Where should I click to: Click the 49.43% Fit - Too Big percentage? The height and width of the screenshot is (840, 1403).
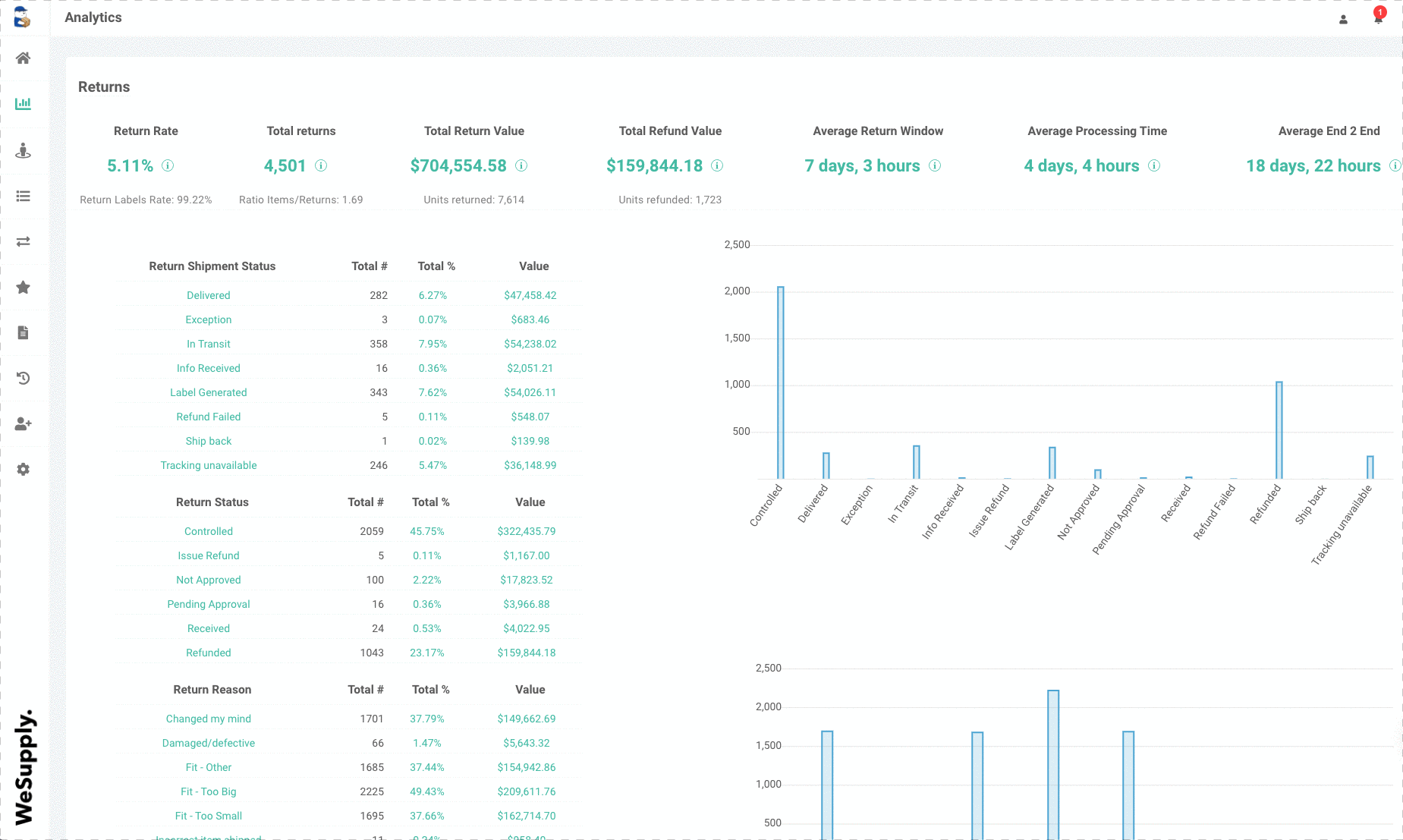point(427,791)
